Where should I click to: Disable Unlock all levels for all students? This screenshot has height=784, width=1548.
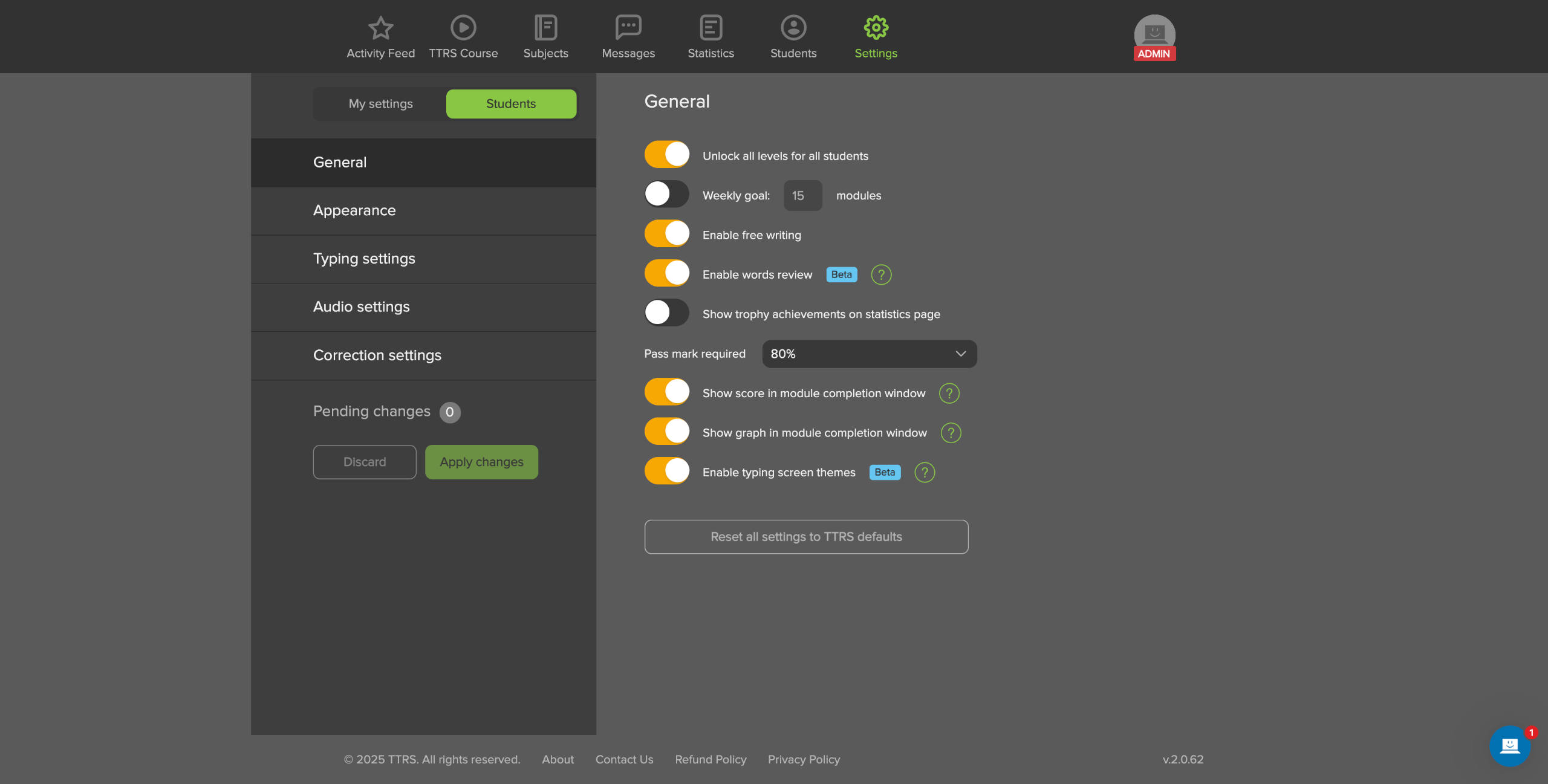(x=666, y=155)
